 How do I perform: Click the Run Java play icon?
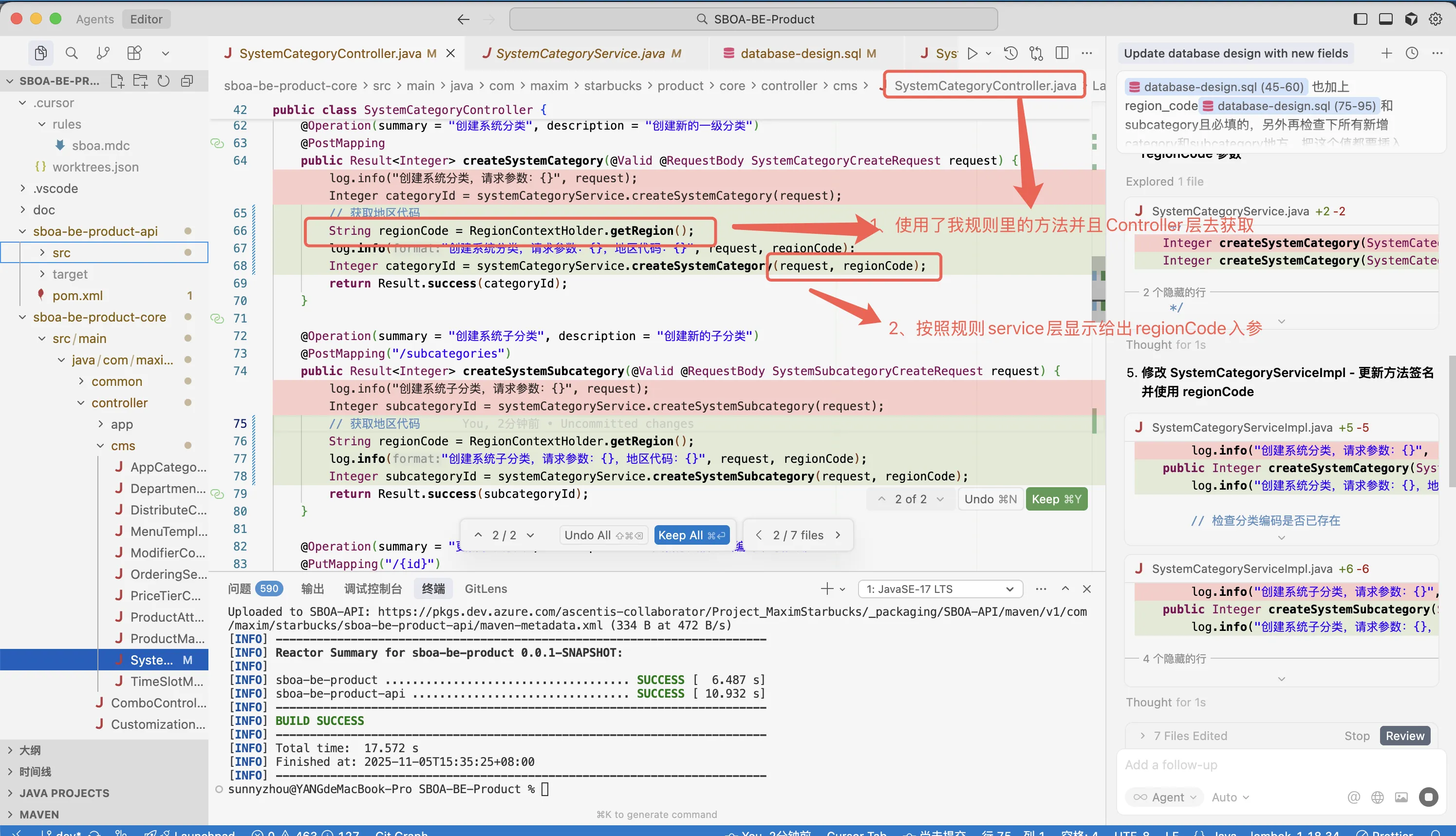pos(972,54)
